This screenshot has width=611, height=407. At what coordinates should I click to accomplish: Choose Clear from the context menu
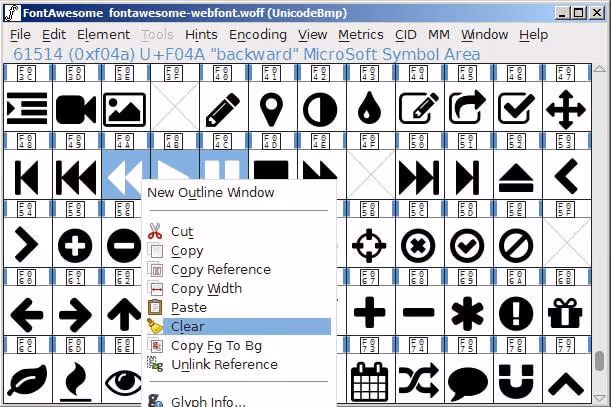click(x=238, y=326)
